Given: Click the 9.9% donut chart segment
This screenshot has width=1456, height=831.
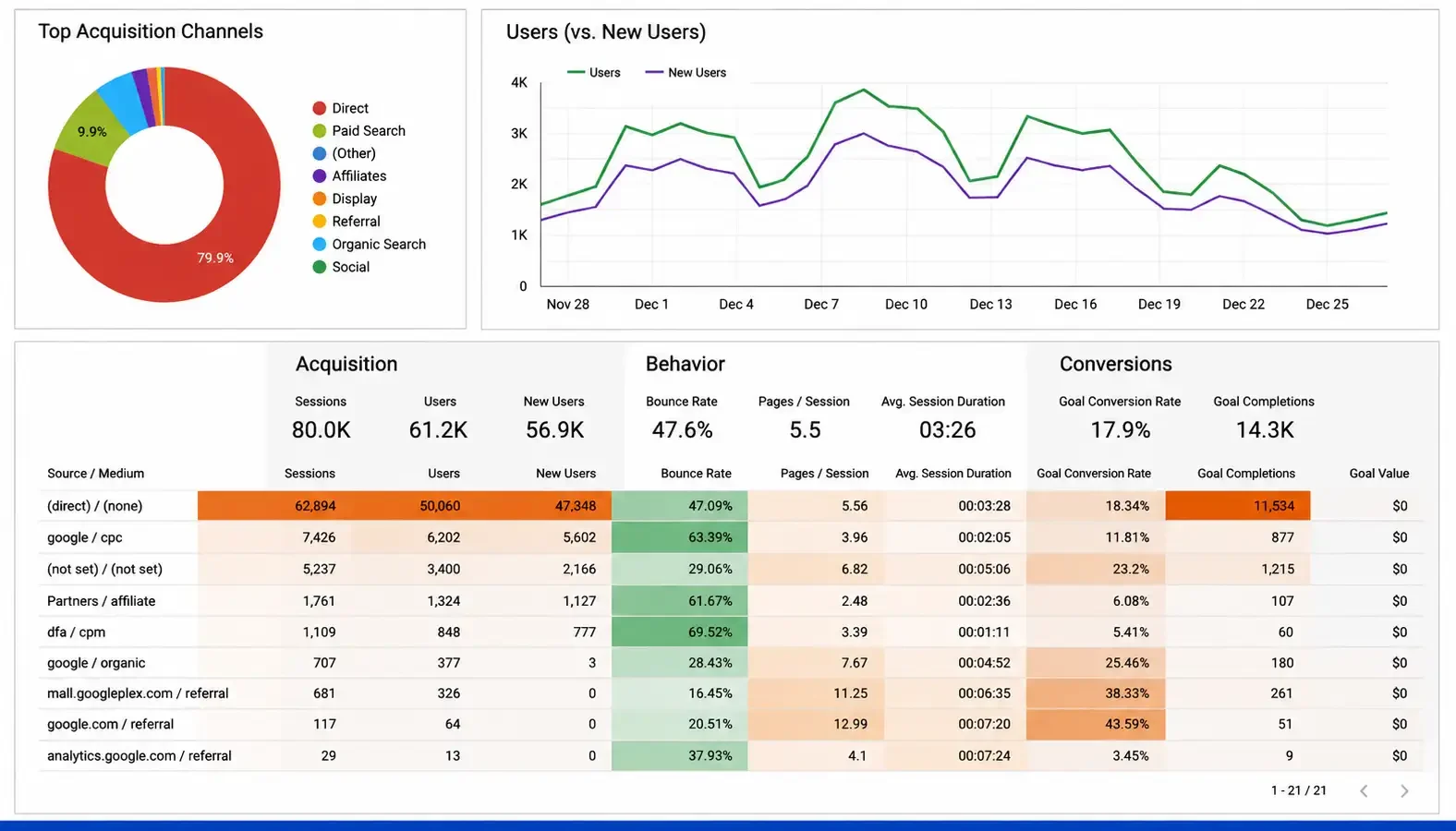Looking at the screenshot, I should [91, 132].
